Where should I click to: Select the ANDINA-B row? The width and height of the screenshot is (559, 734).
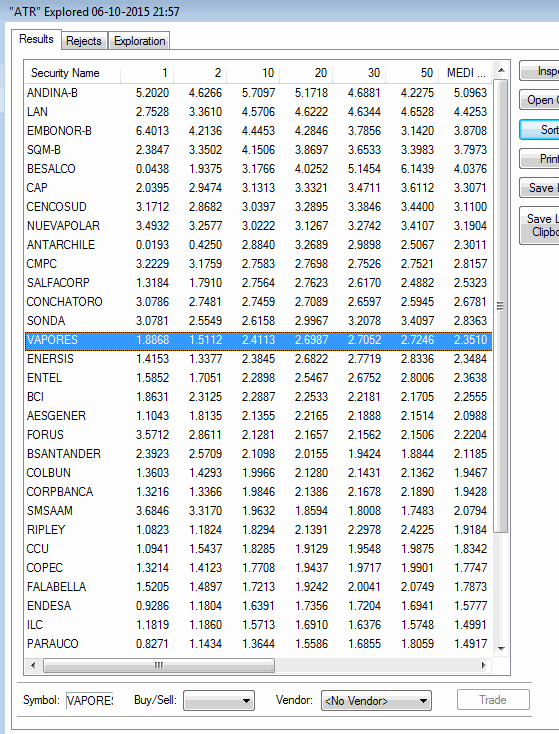click(x=258, y=93)
